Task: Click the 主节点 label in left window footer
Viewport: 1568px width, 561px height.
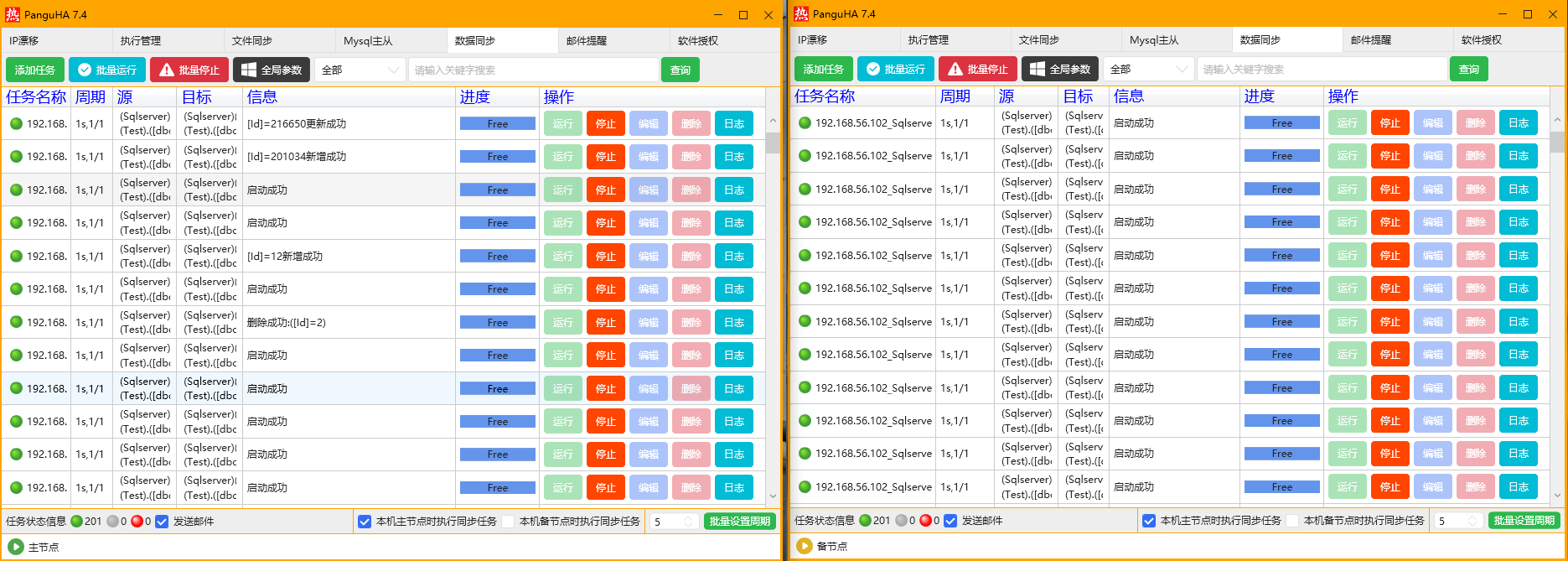Action: 44,547
